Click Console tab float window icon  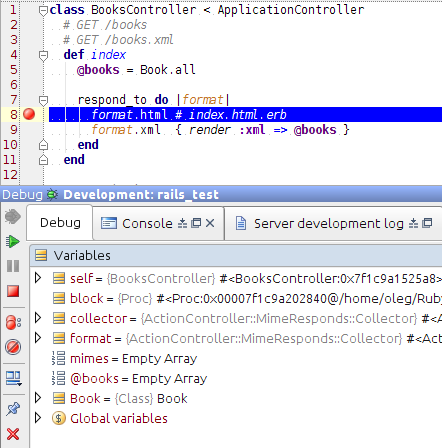(196, 223)
